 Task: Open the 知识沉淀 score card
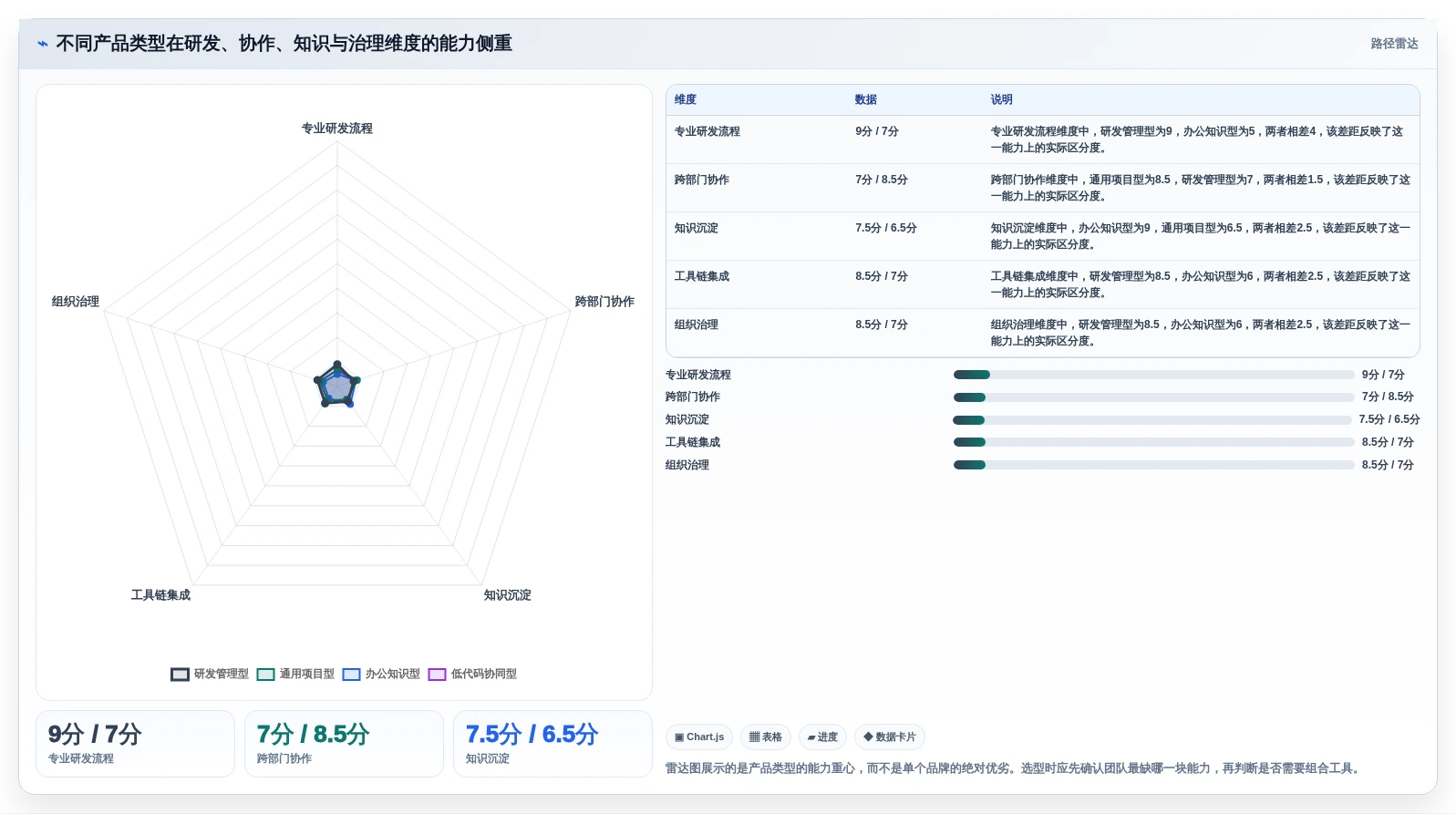(552, 744)
